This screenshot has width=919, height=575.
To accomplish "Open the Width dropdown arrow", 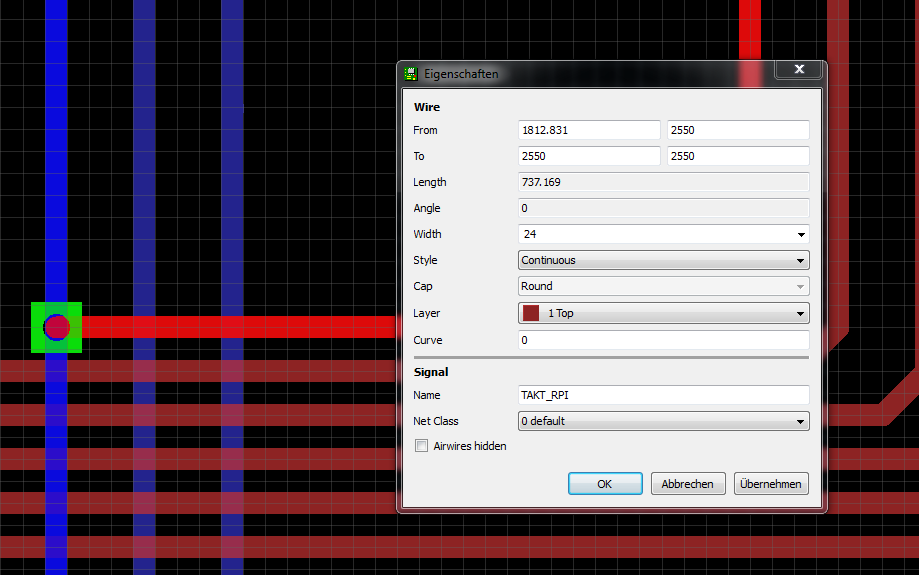I will pyautogui.click(x=801, y=234).
